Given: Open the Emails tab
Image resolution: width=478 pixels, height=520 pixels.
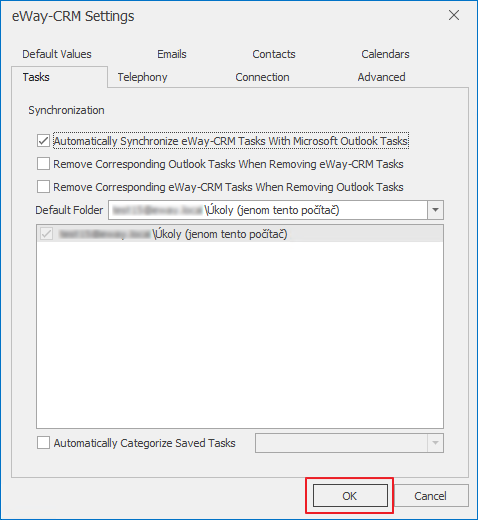Looking at the screenshot, I should [172, 54].
